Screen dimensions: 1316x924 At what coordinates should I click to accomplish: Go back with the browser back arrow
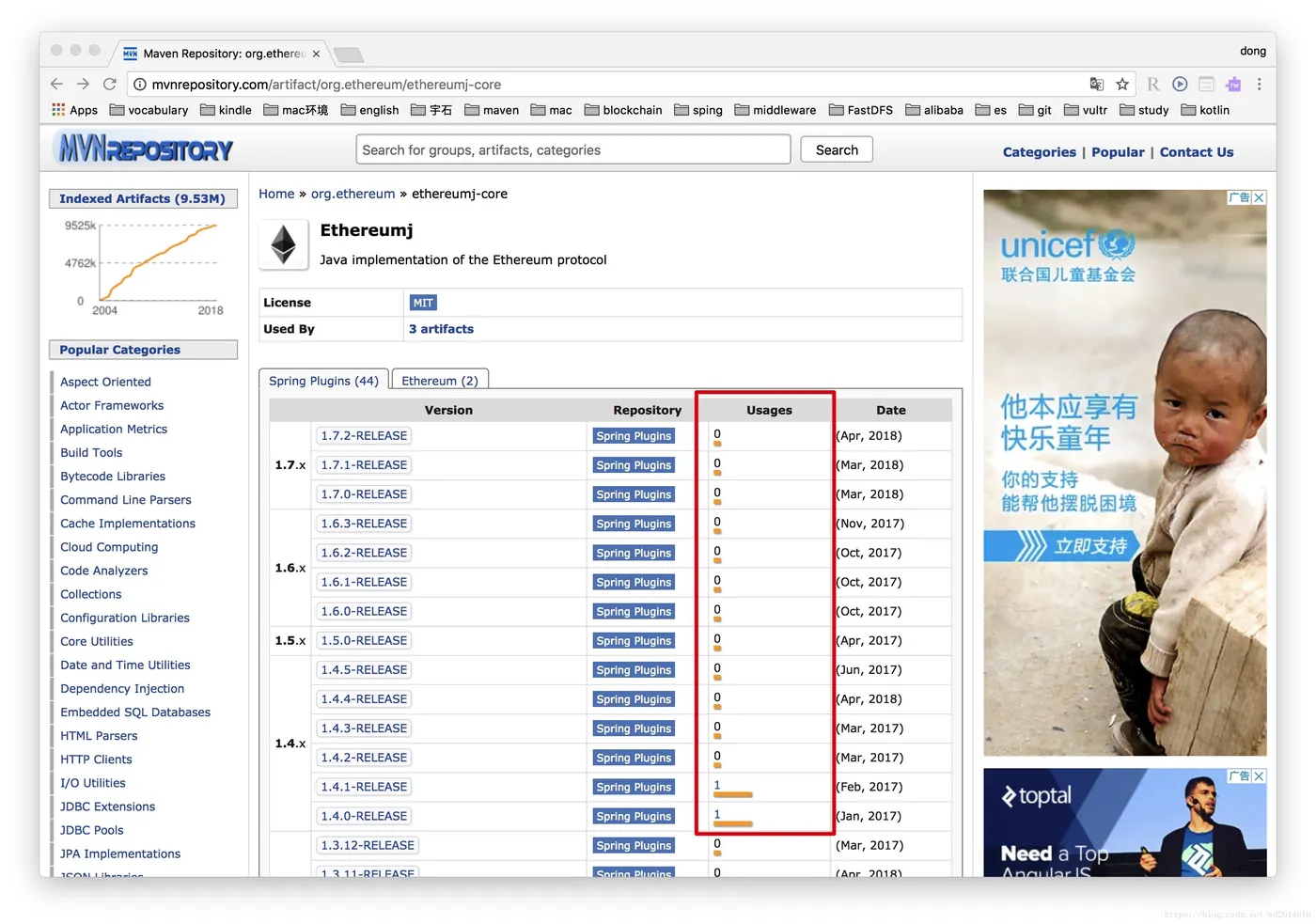(x=56, y=84)
